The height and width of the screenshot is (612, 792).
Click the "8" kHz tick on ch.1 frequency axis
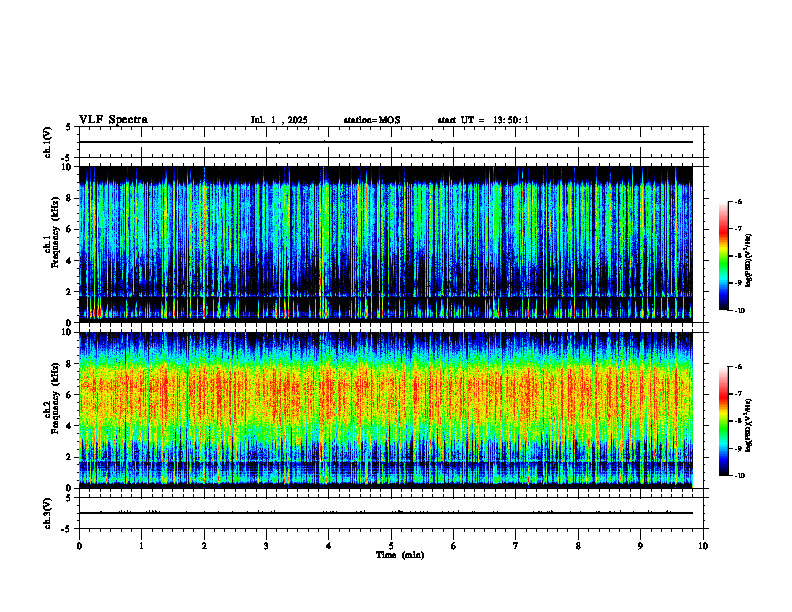point(70,198)
